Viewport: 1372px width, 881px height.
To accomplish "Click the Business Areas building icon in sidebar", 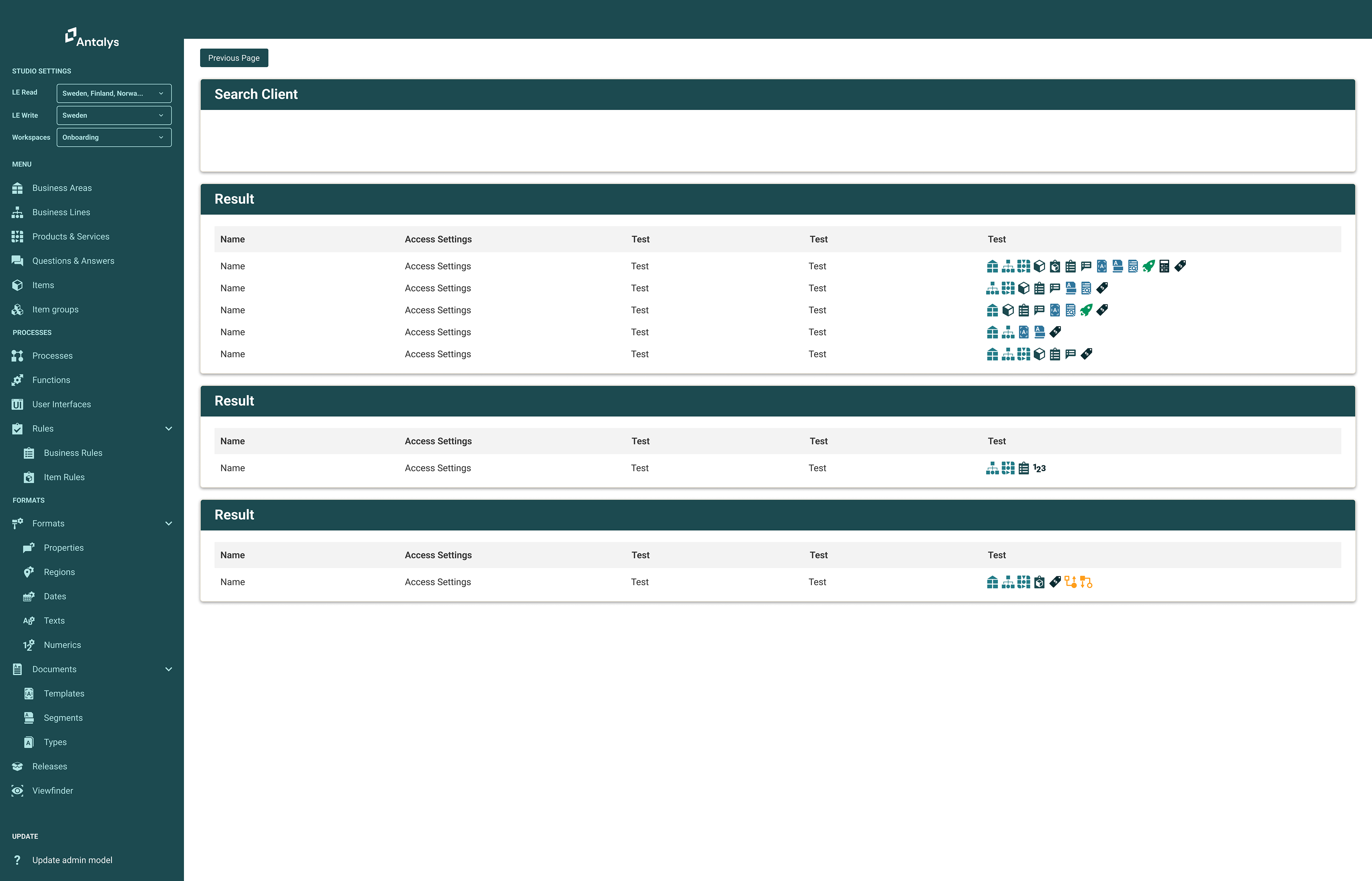I will (17, 188).
